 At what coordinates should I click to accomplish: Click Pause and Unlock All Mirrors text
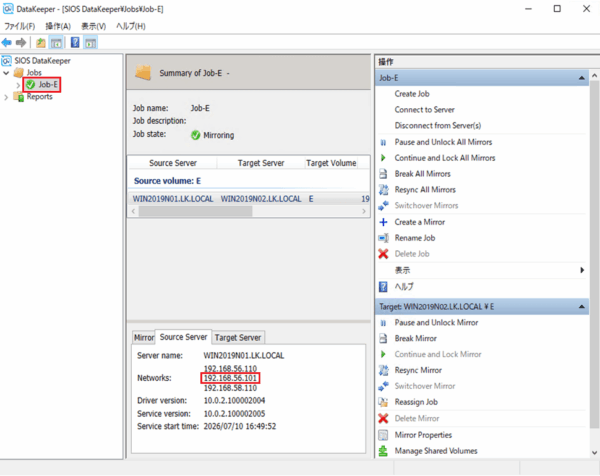pyautogui.click(x=443, y=142)
